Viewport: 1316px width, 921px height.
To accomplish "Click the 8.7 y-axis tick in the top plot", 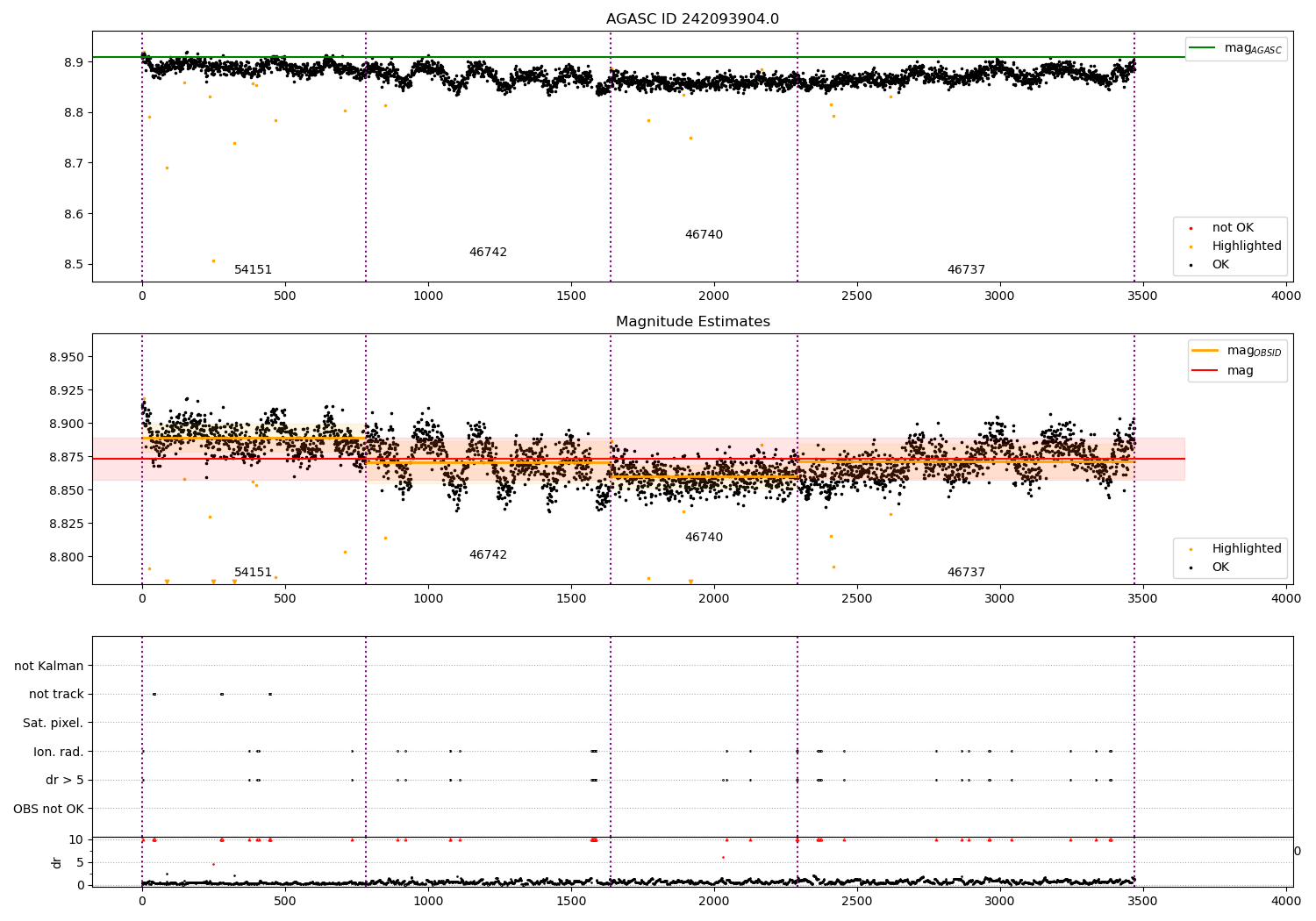I will click(74, 164).
